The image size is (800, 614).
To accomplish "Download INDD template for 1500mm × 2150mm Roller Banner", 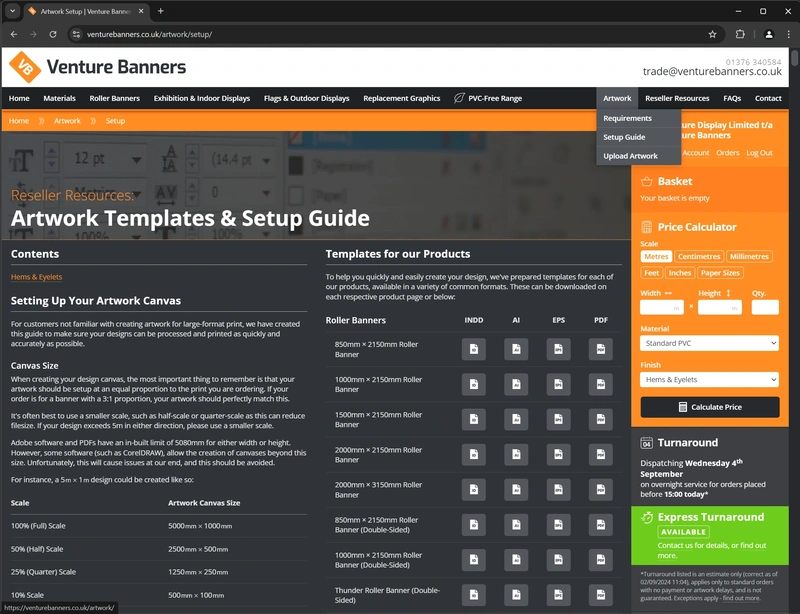I will [x=473, y=420].
